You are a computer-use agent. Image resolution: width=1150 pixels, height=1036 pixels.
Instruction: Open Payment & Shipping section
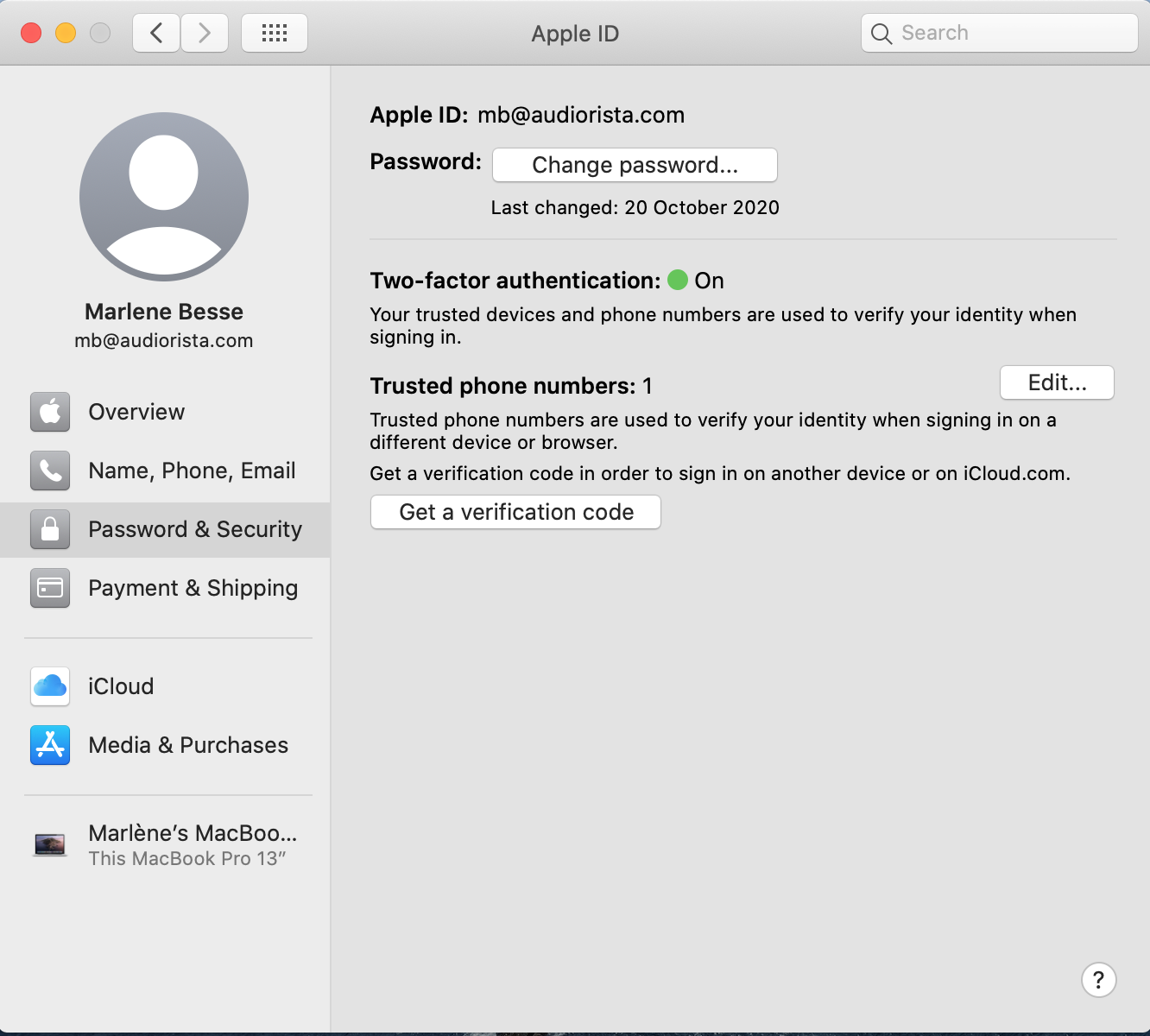[x=165, y=588]
